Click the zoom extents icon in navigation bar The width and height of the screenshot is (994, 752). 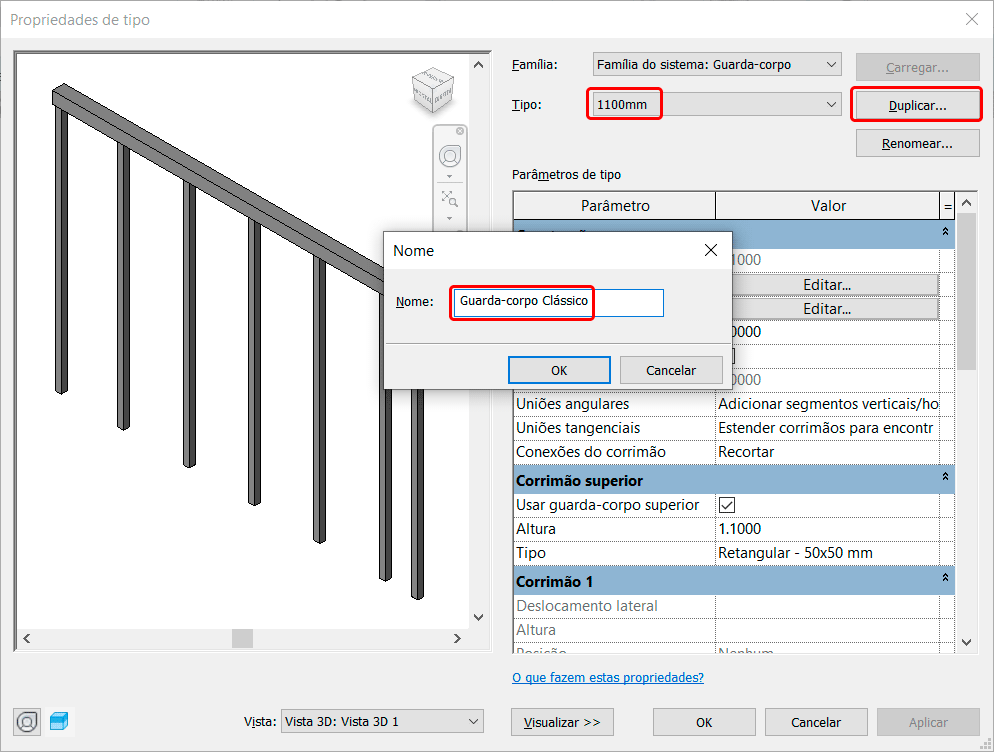point(449,197)
